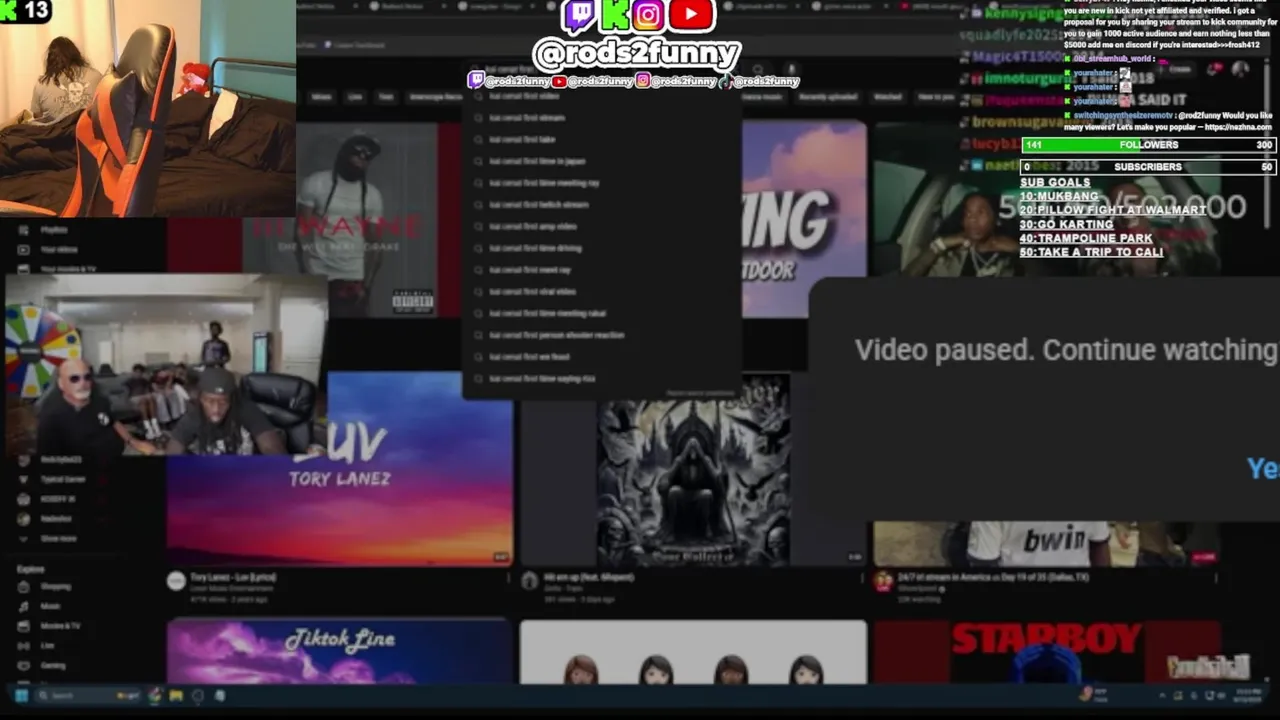The width and height of the screenshot is (1280, 720).
Task: Open more options for Tory Lanez Luv video
Action: [x=508, y=578]
